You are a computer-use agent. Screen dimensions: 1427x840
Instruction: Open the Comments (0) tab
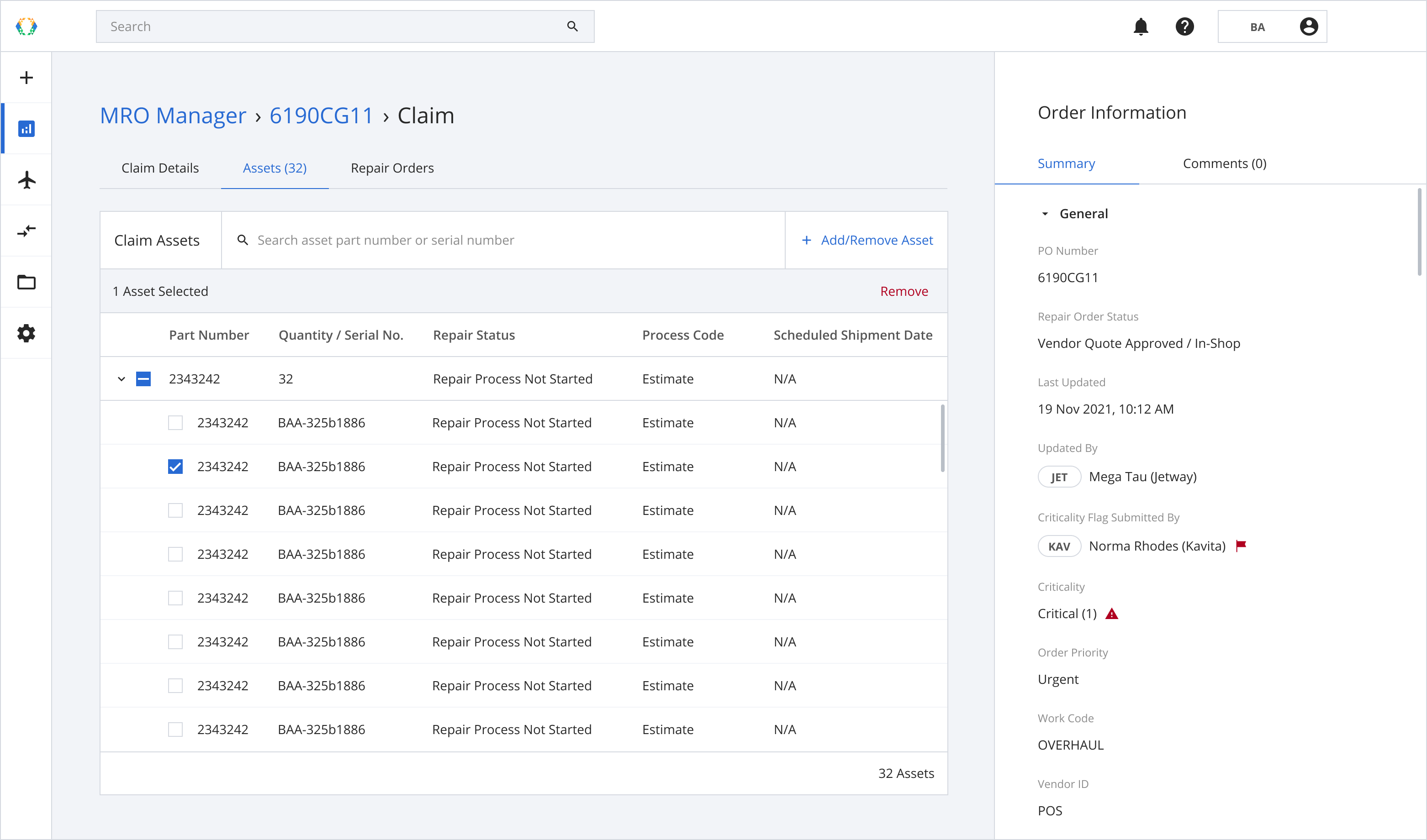(x=1224, y=163)
